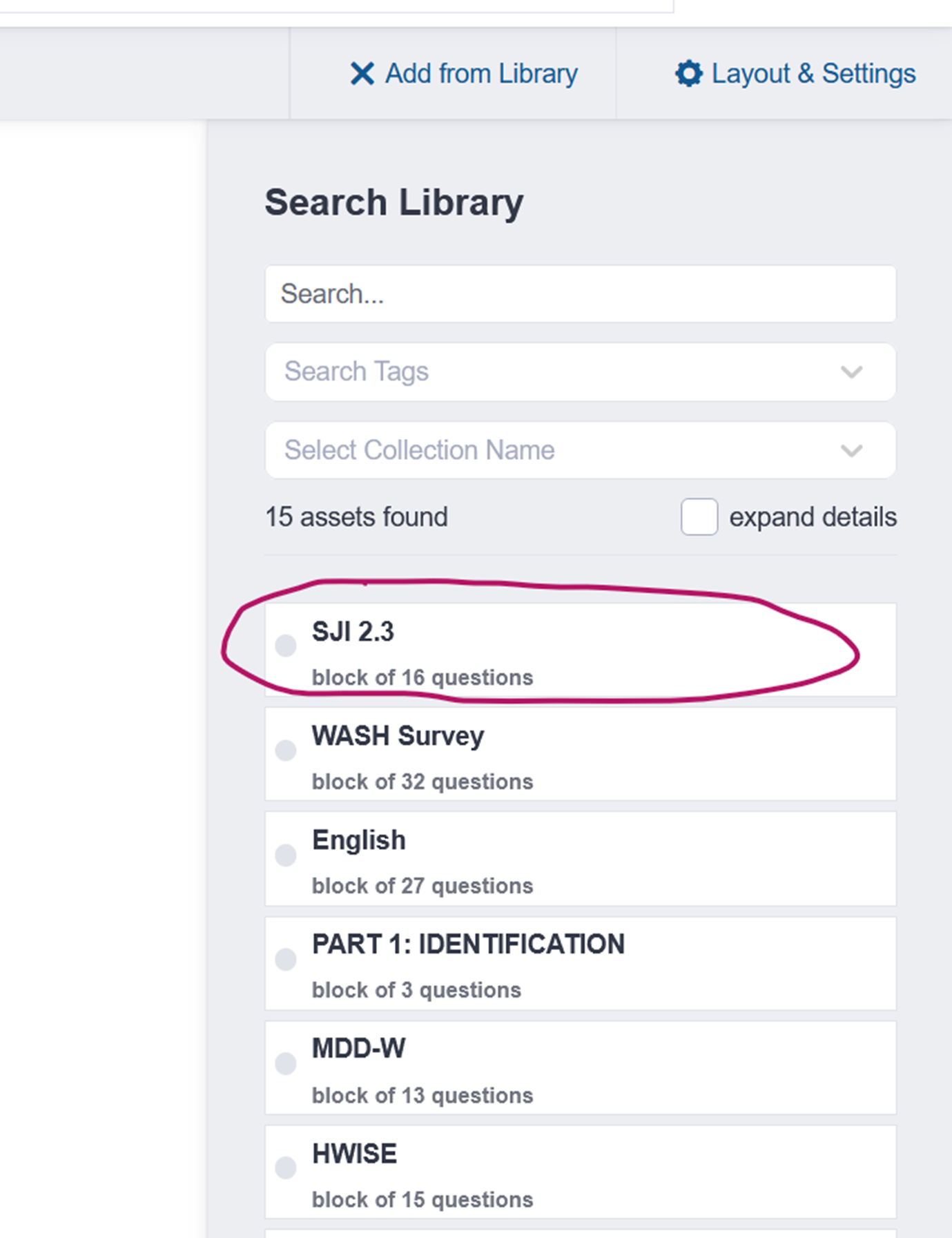This screenshot has width=952, height=1238.
Task: Click the grey dot beside SJI 2.3
Action: click(x=286, y=646)
